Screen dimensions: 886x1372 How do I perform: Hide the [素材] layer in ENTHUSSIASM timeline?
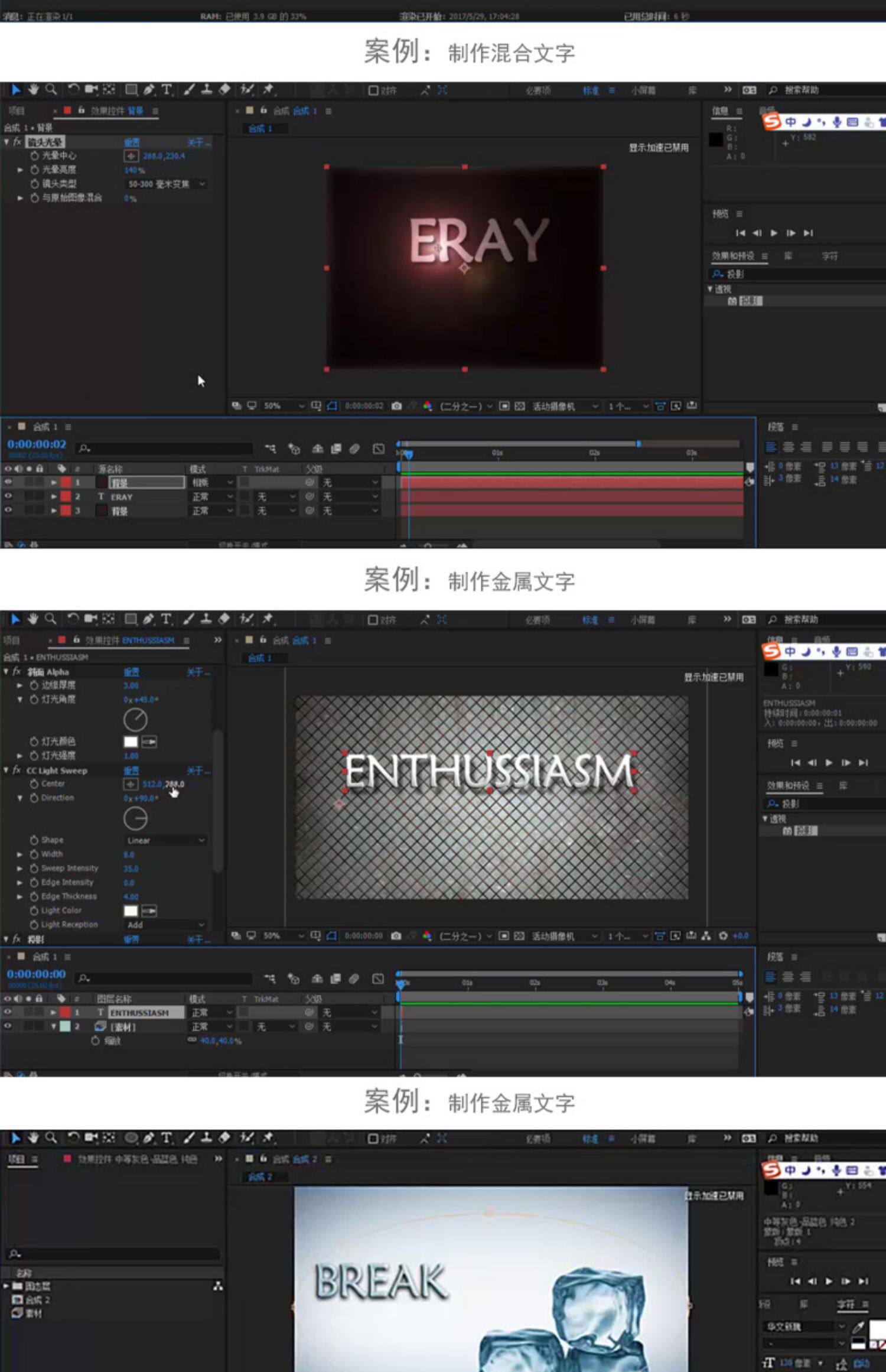tap(8, 1026)
